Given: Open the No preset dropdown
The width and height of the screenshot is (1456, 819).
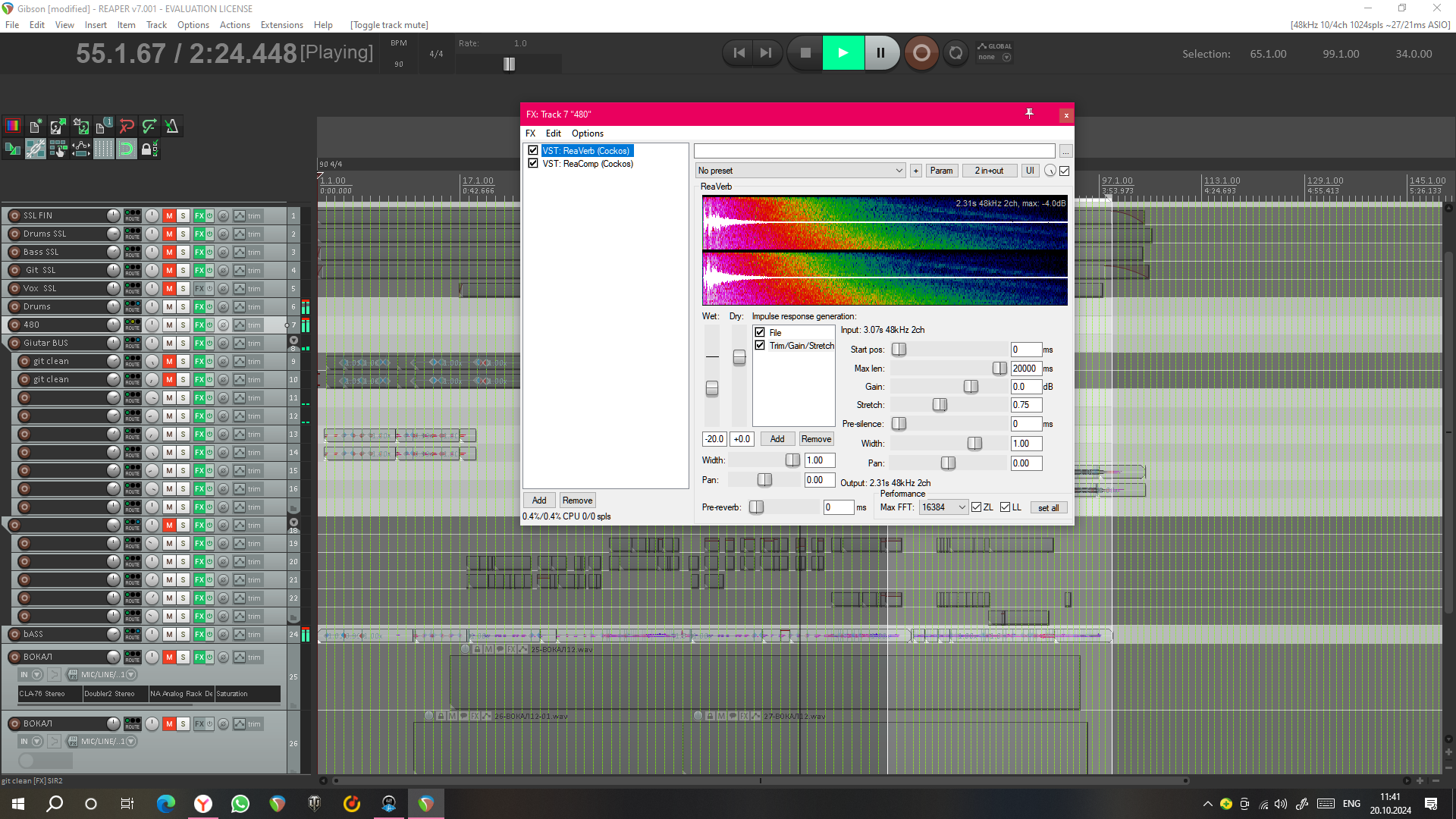Looking at the screenshot, I should click(x=800, y=171).
